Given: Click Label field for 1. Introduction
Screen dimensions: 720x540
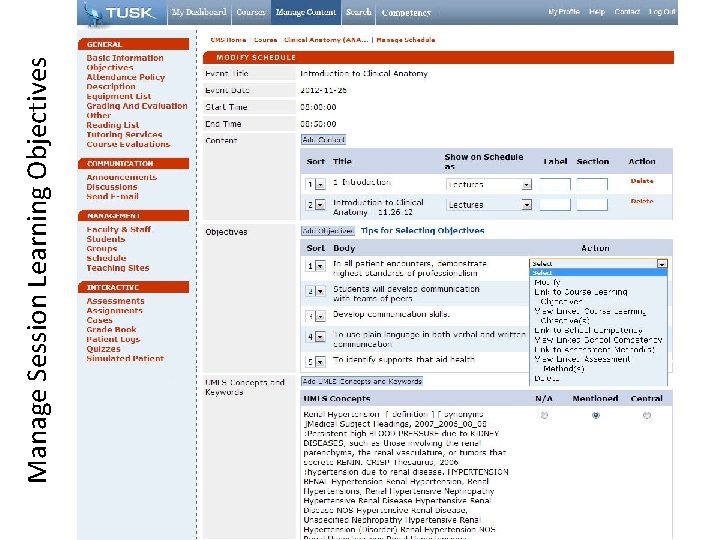Looking at the screenshot, I should click(x=555, y=184).
